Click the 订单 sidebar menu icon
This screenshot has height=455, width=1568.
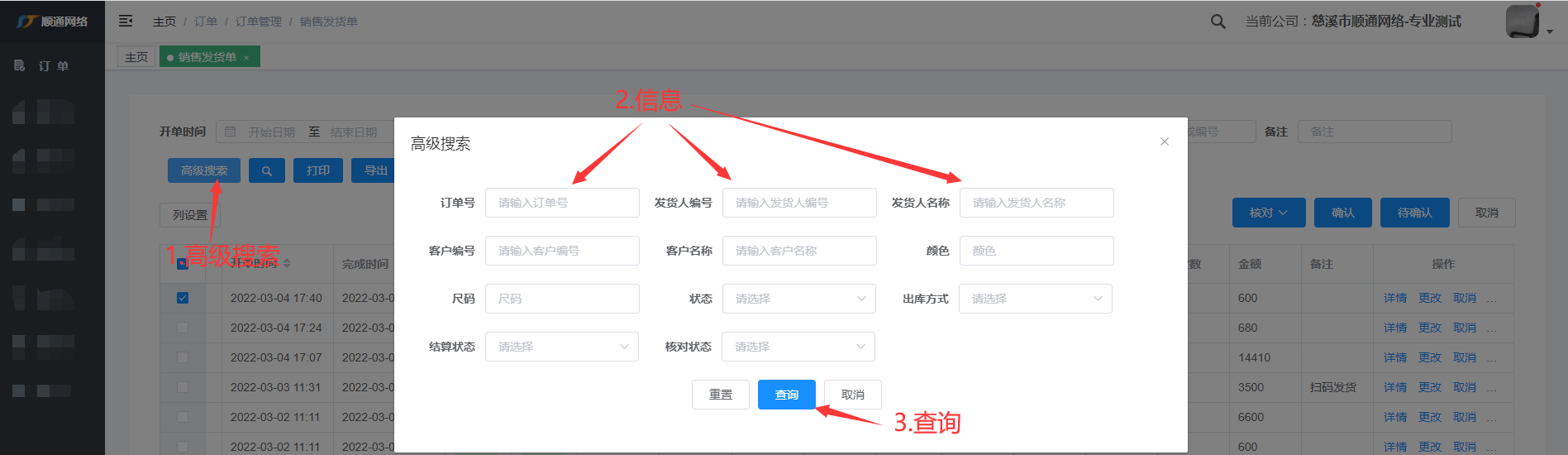coord(19,65)
